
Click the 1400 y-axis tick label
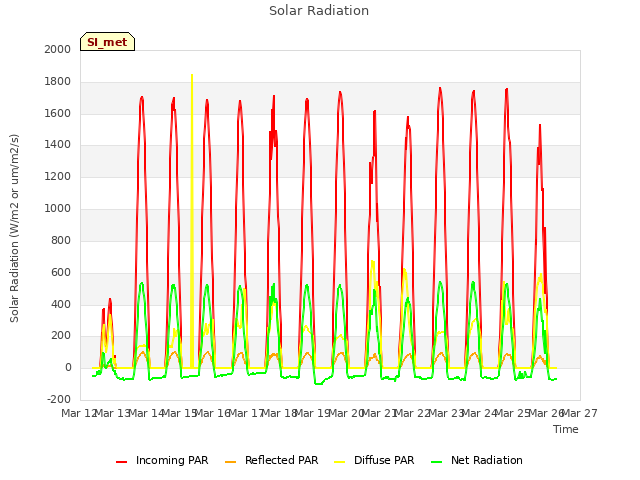(x=58, y=145)
